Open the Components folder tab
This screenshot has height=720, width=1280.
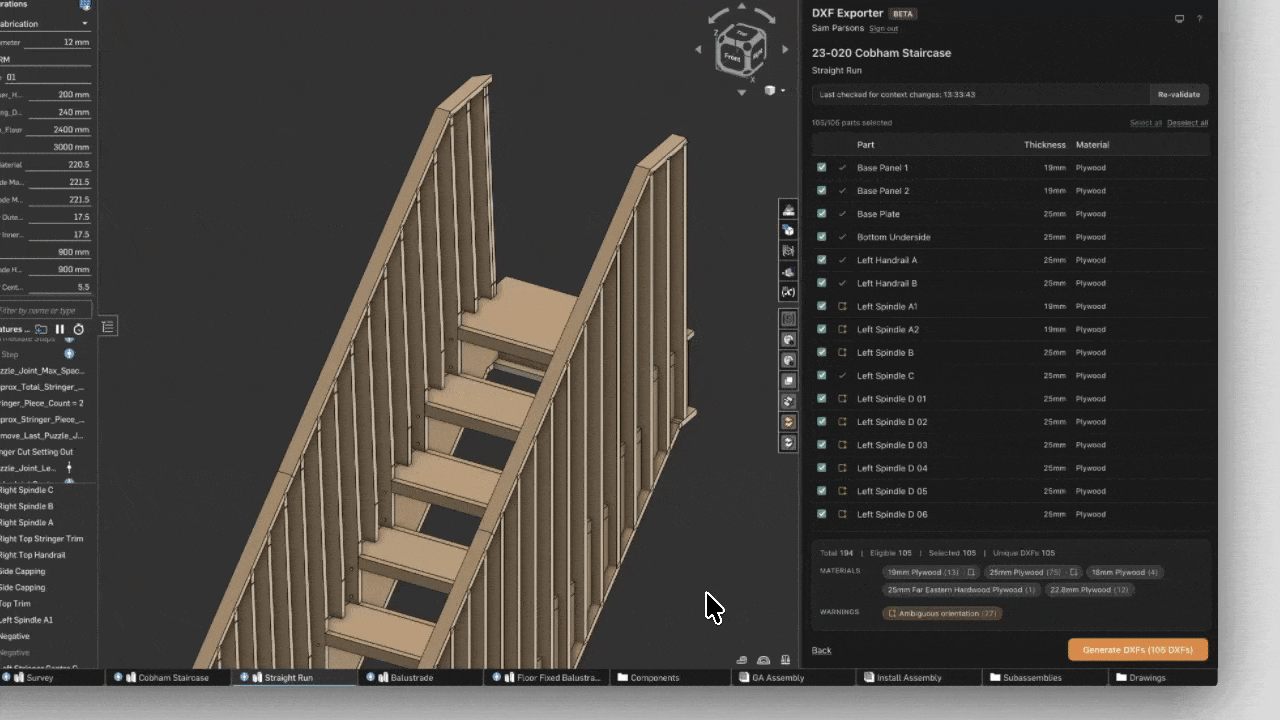click(669, 677)
